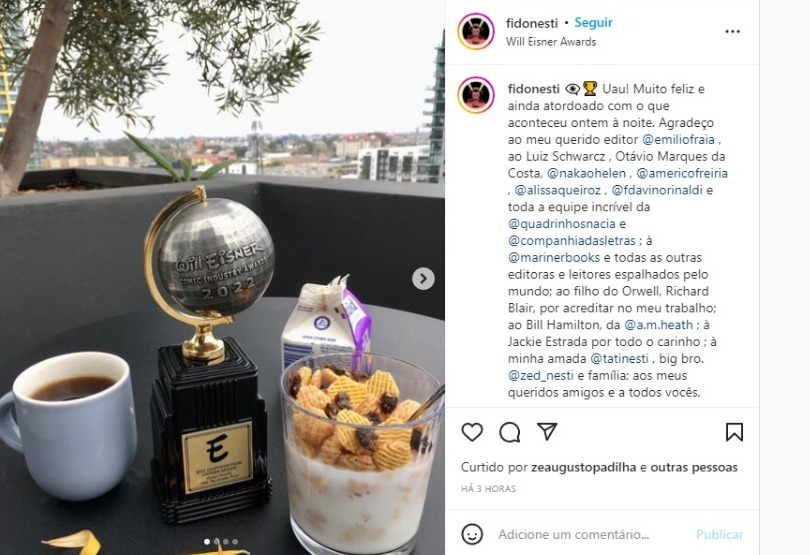The width and height of the screenshot is (810, 555).
Task: Follow fidonesti with the Seguir button
Action: tap(594, 23)
